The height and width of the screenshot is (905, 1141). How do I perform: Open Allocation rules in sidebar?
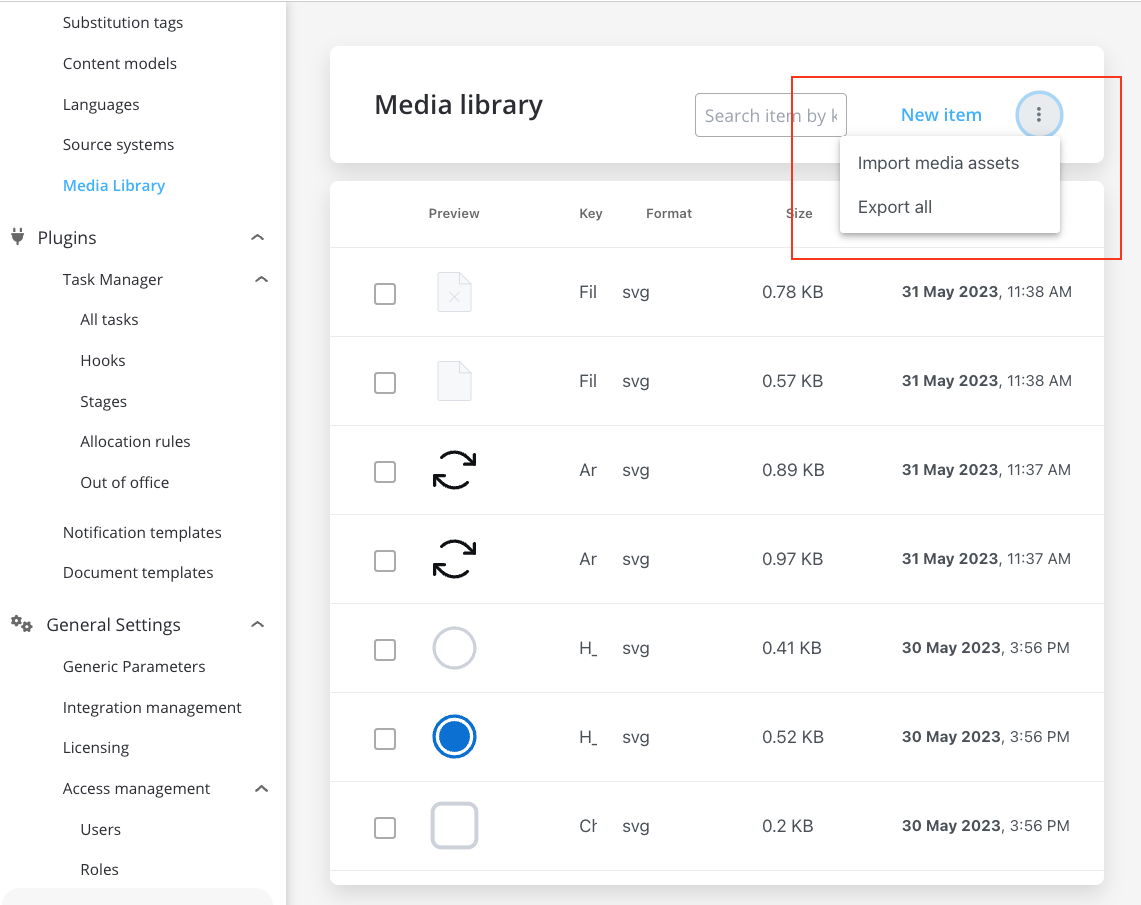pos(135,442)
